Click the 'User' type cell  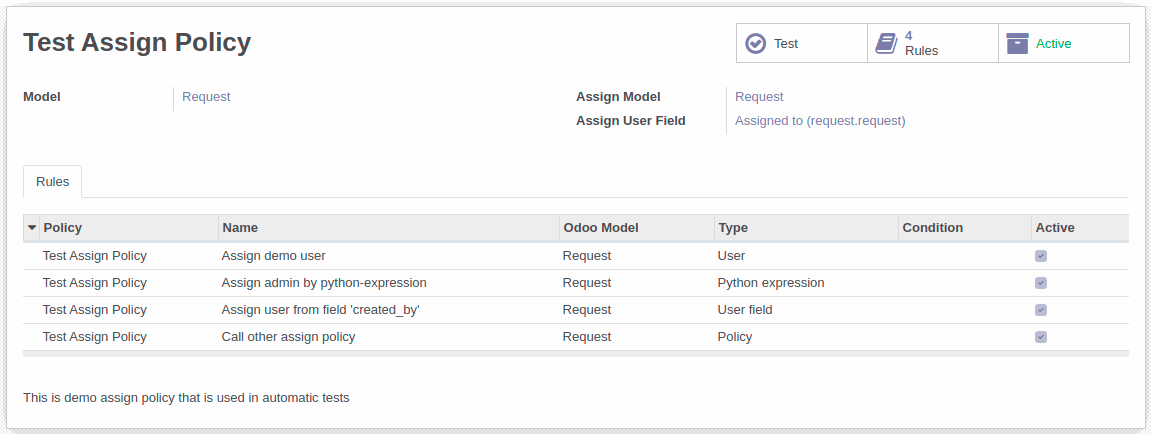coord(806,256)
